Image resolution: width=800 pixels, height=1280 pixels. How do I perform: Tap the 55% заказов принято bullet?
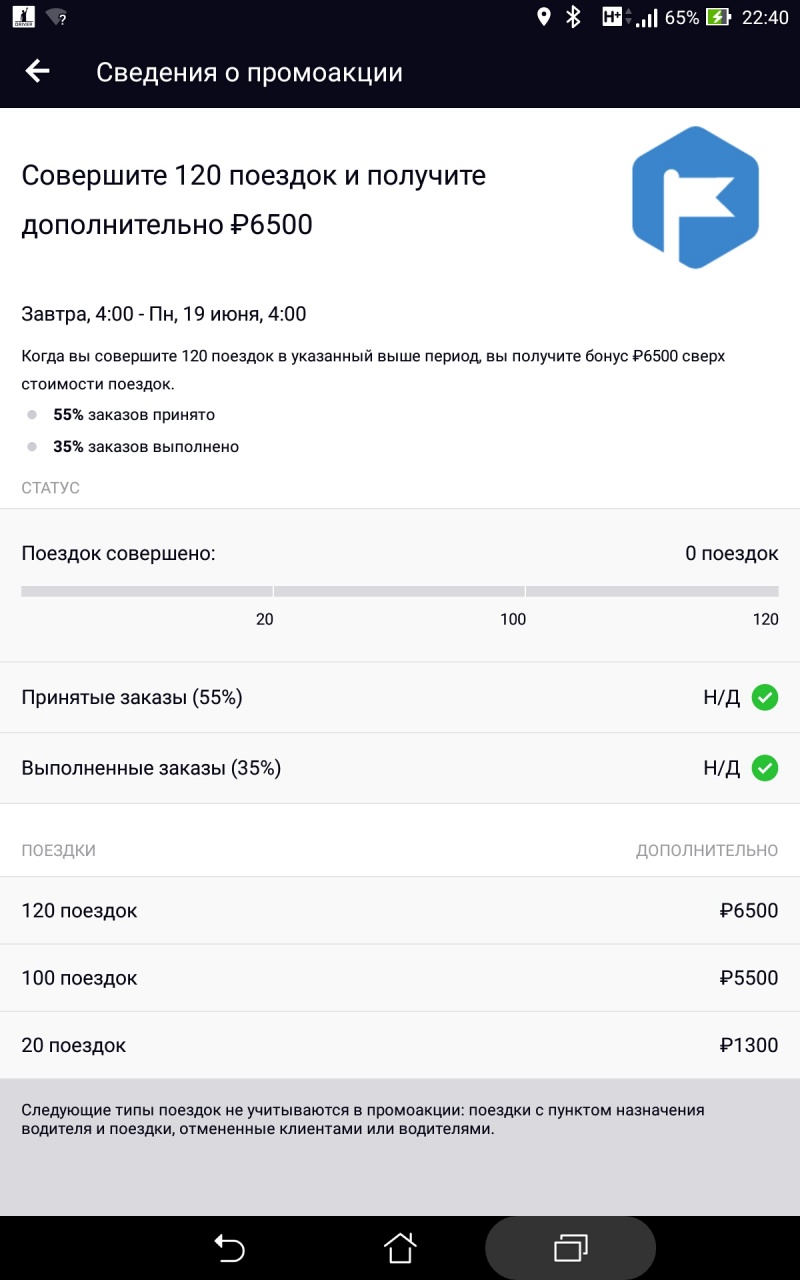134,415
